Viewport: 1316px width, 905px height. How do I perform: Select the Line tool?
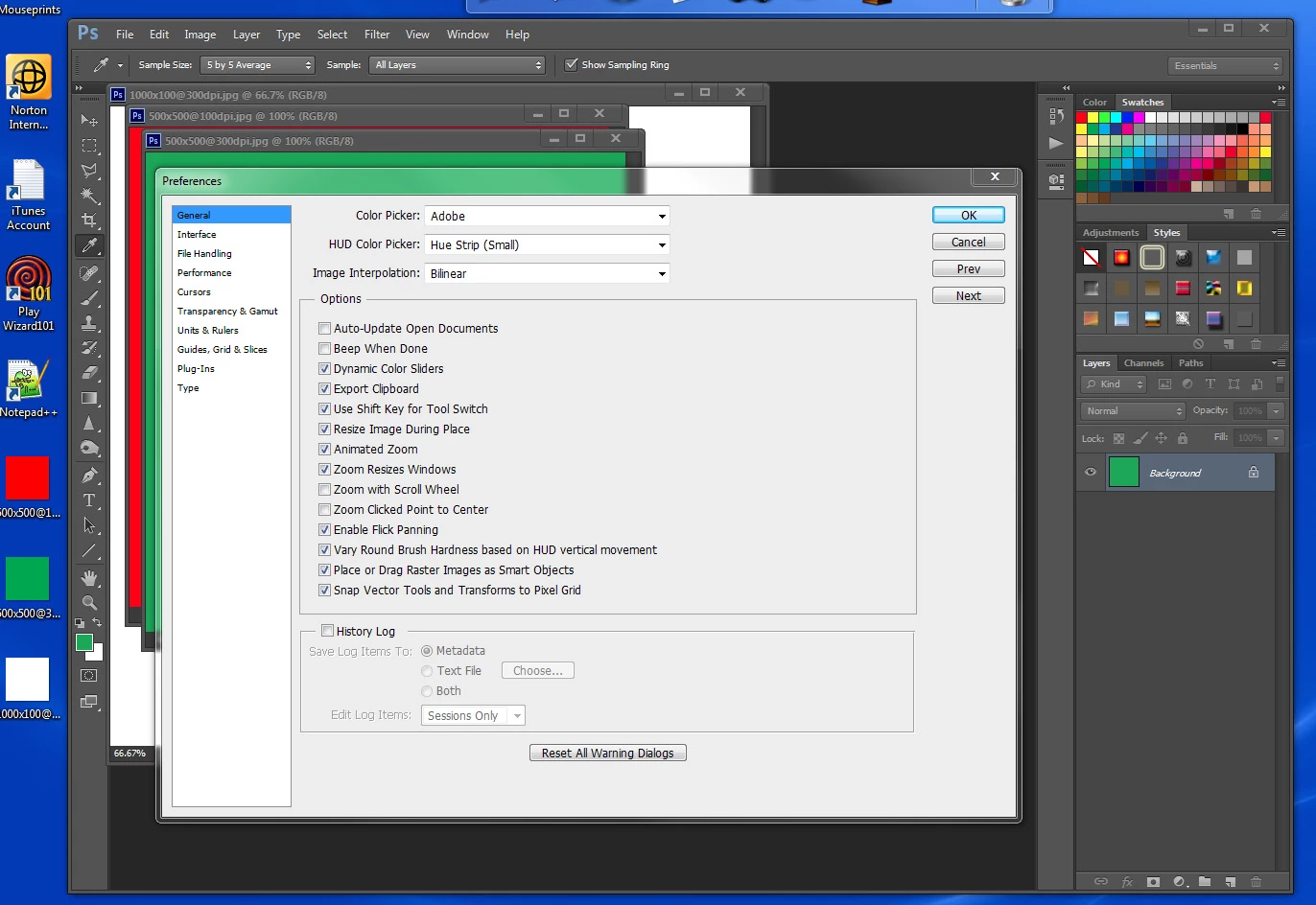coord(89,550)
